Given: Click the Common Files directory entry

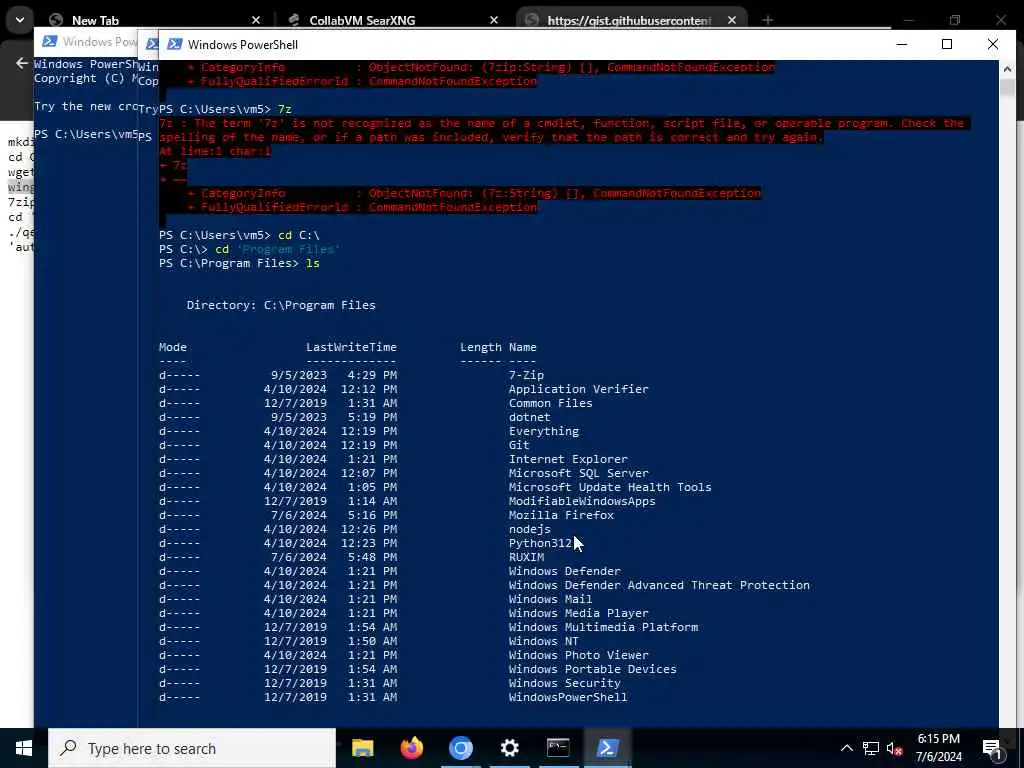Looking at the screenshot, I should pyautogui.click(x=551, y=403).
